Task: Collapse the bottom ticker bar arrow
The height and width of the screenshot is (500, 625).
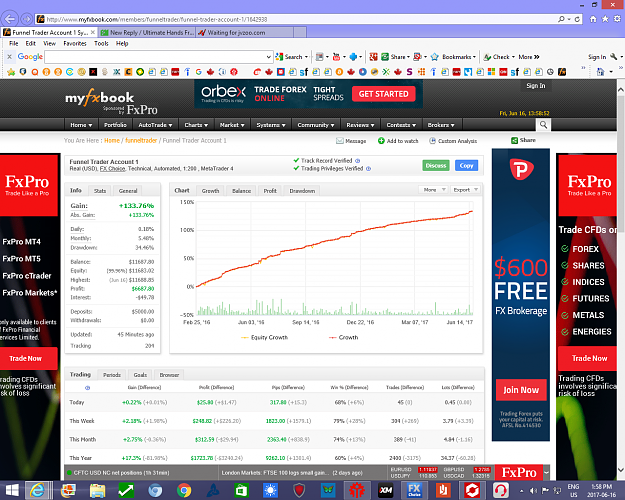Action: (546, 473)
